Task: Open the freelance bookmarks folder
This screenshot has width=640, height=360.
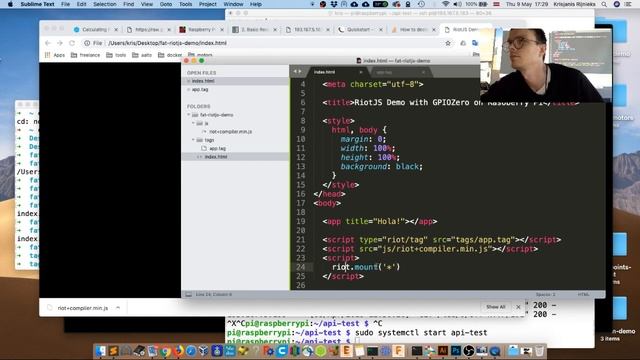Action: [85, 55]
